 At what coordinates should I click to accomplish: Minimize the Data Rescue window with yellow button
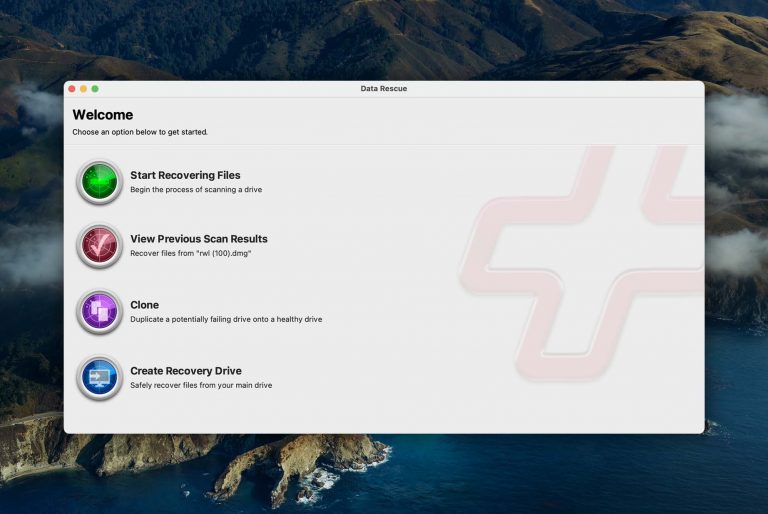(x=83, y=89)
